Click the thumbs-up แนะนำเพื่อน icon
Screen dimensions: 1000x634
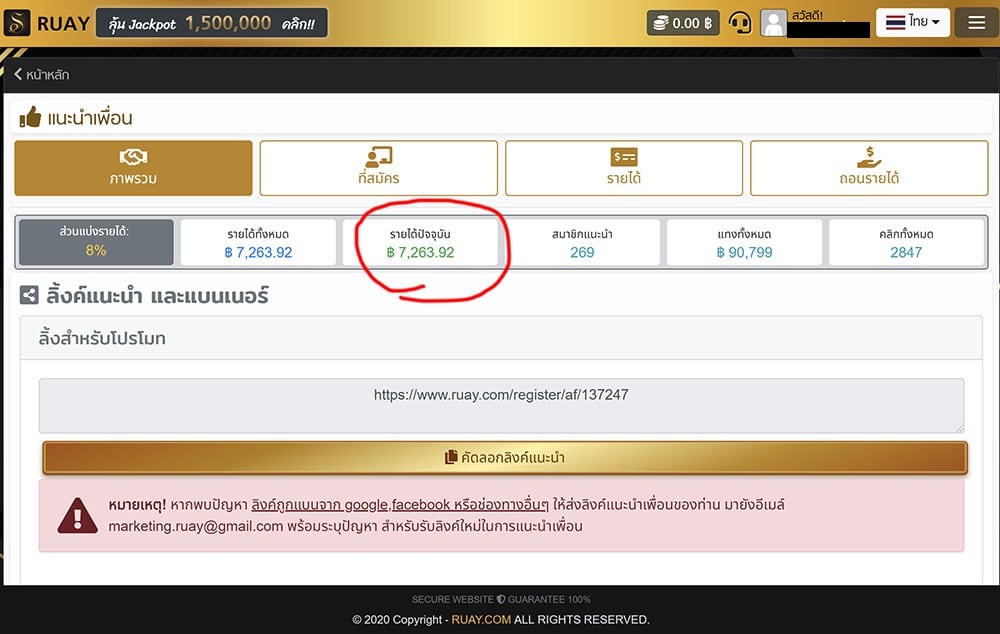[x=30, y=117]
